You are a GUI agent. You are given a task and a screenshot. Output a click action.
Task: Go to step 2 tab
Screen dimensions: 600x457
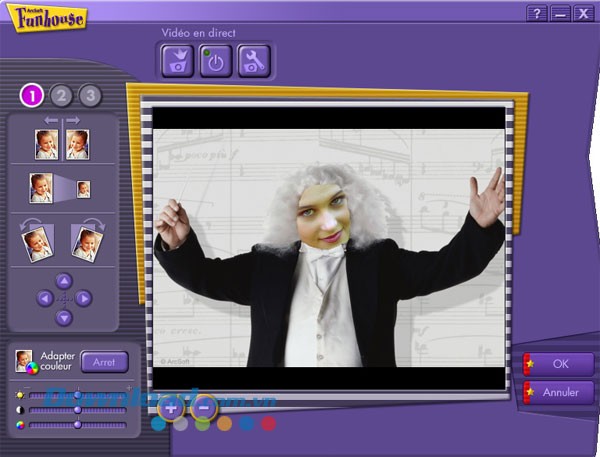point(61,96)
